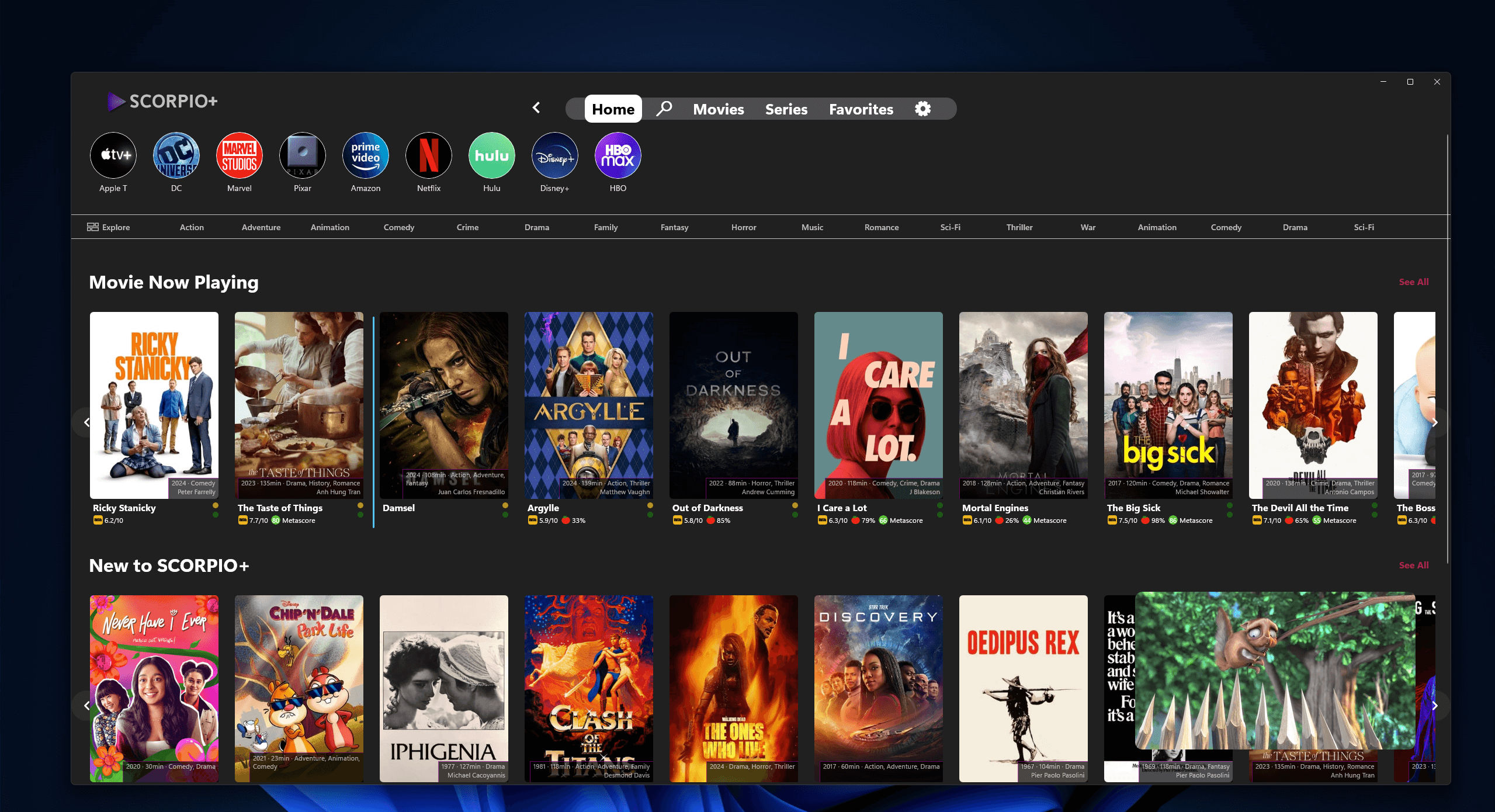Select the Netflix provider icon
The height and width of the screenshot is (812, 1495).
point(428,155)
